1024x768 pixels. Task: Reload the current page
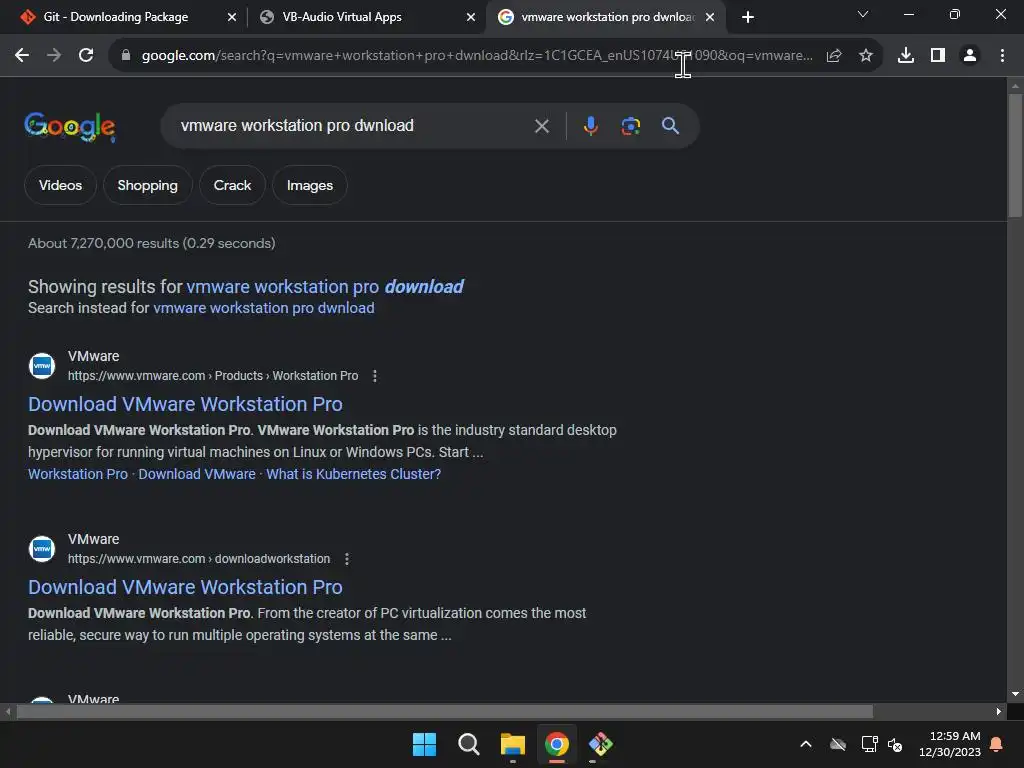pos(86,56)
